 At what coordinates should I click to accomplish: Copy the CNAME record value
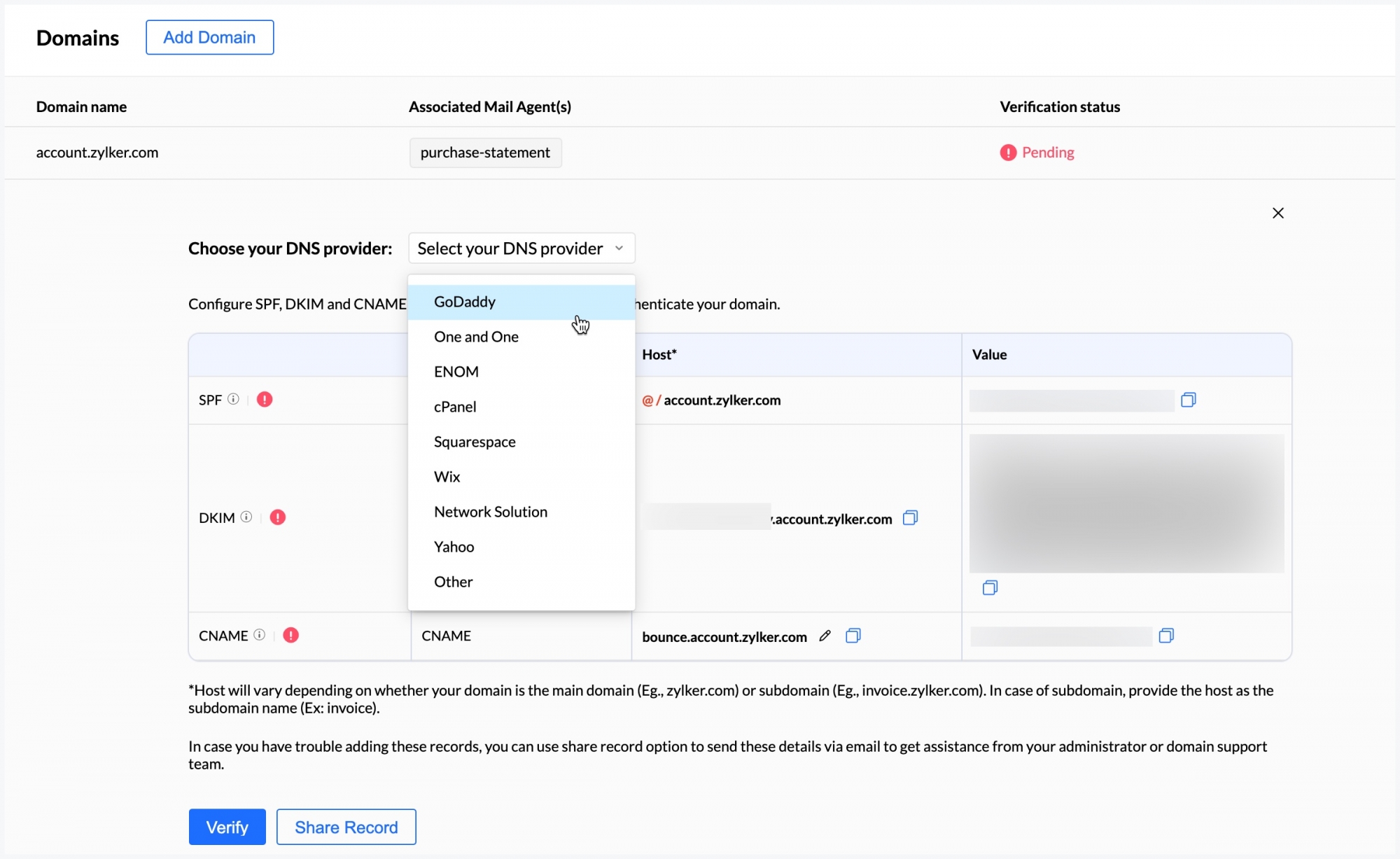click(x=1166, y=636)
